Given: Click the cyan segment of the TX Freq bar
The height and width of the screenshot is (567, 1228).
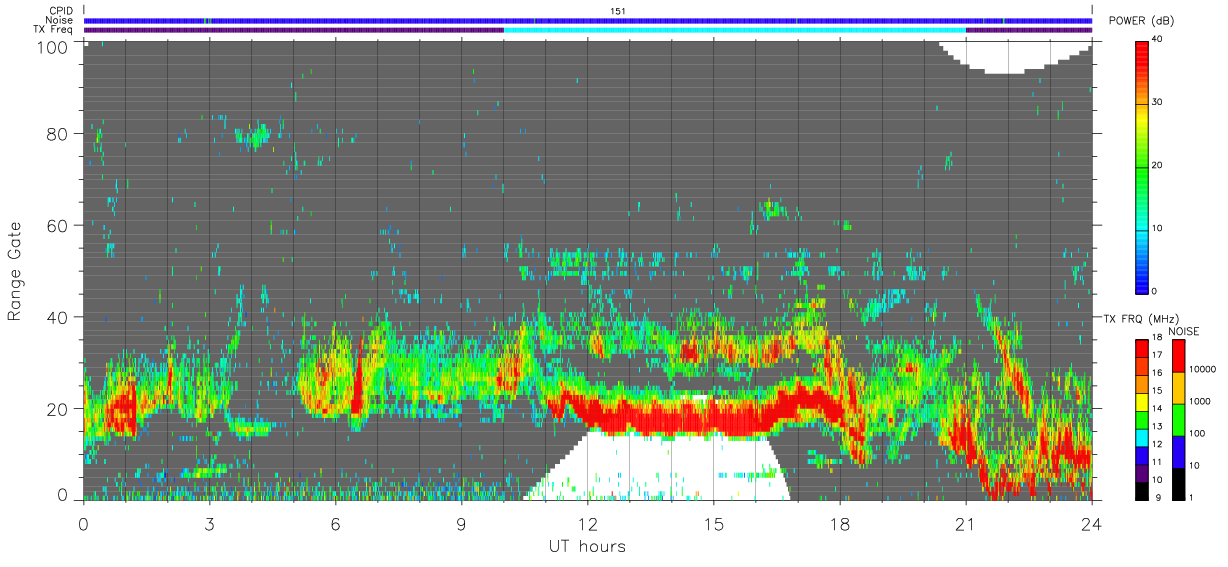Looking at the screenshot, I should 735,30.
